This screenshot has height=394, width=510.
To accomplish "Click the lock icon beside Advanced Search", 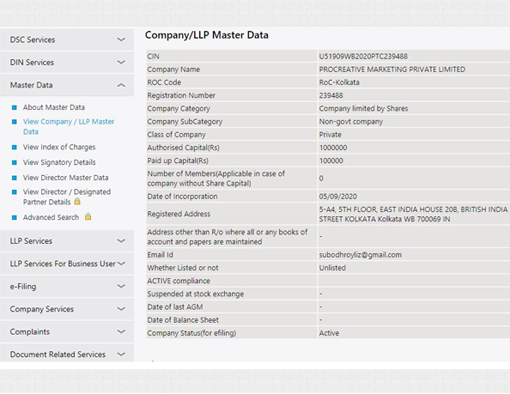I will click(88, 217).
